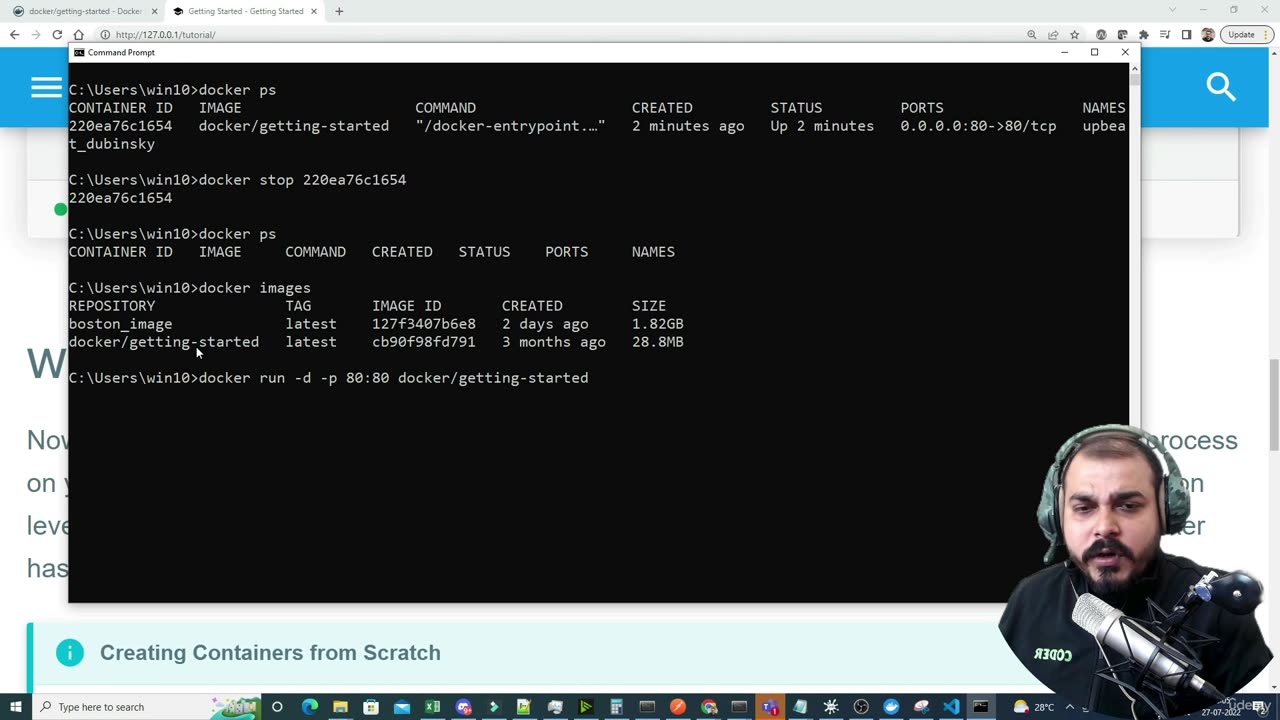Open Command Prompt taskbar icon

981,707
